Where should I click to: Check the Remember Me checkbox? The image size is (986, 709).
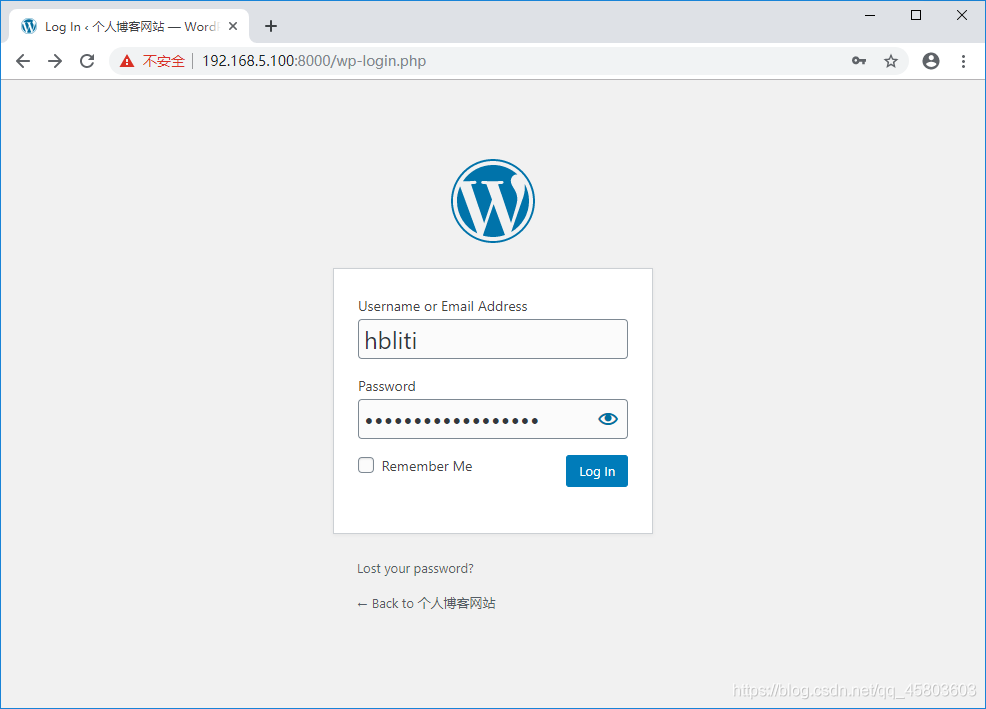(366, 465)
